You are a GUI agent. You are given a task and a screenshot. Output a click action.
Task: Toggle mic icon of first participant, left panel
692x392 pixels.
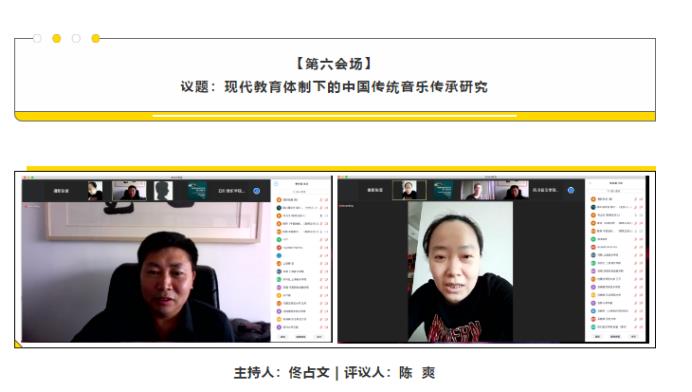[x=321, y=200]
